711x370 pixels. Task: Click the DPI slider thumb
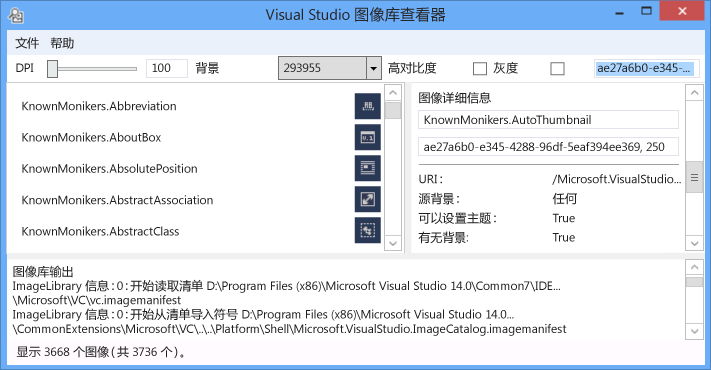point(53,69)
